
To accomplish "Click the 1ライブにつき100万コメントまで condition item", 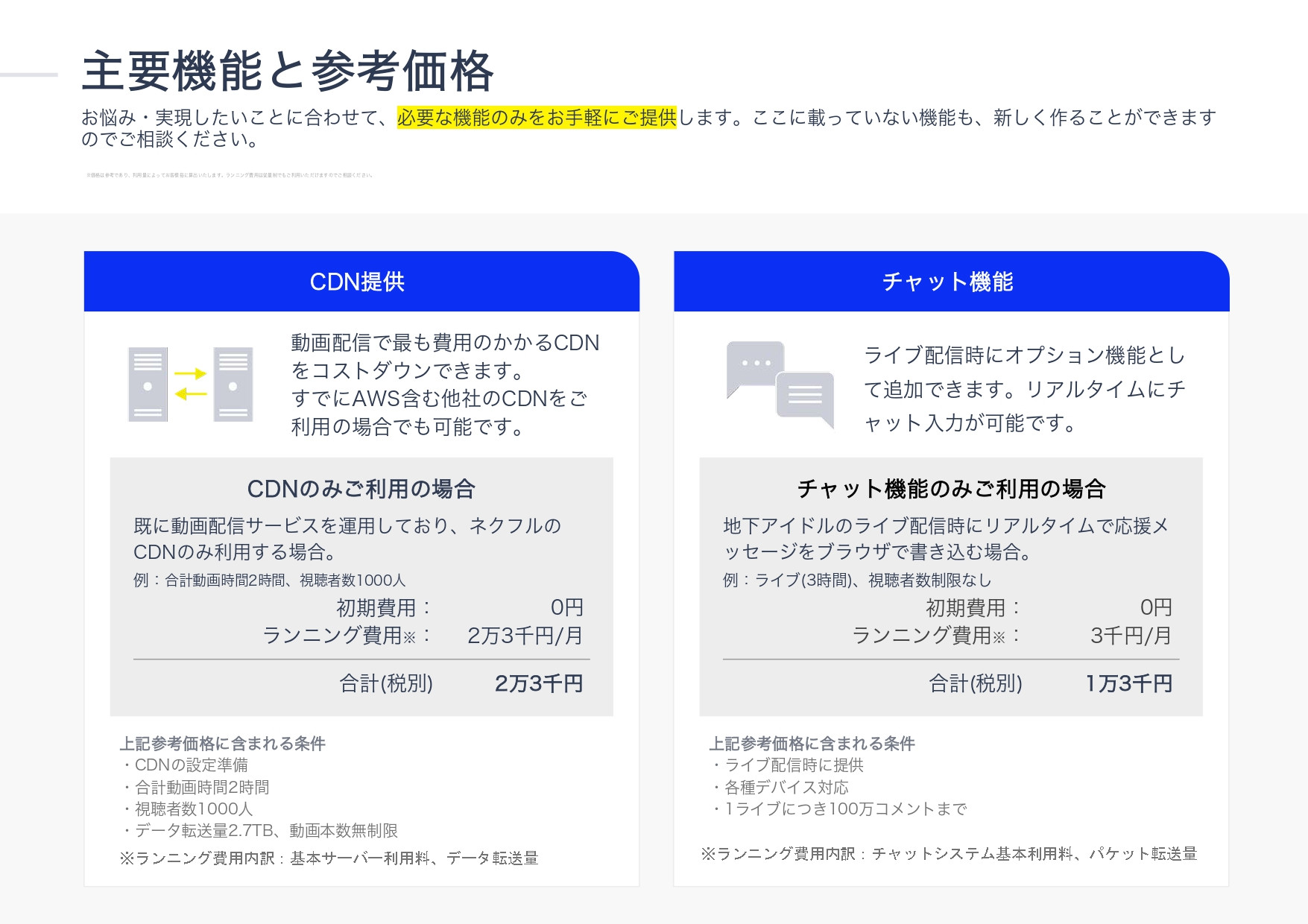I will 838,808.
